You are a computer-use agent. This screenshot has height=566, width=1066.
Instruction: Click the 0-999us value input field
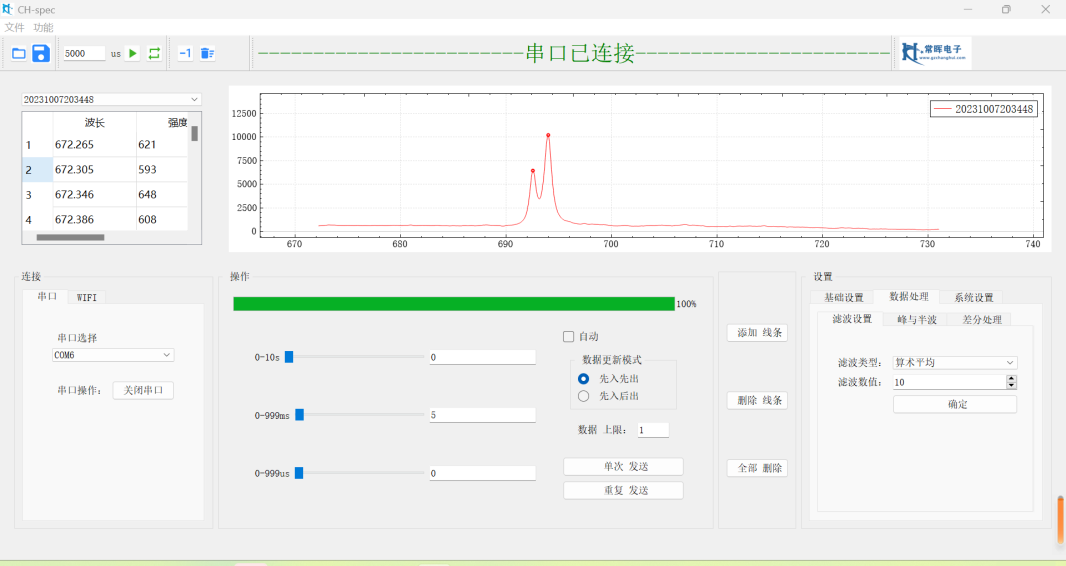click(483, 473)
